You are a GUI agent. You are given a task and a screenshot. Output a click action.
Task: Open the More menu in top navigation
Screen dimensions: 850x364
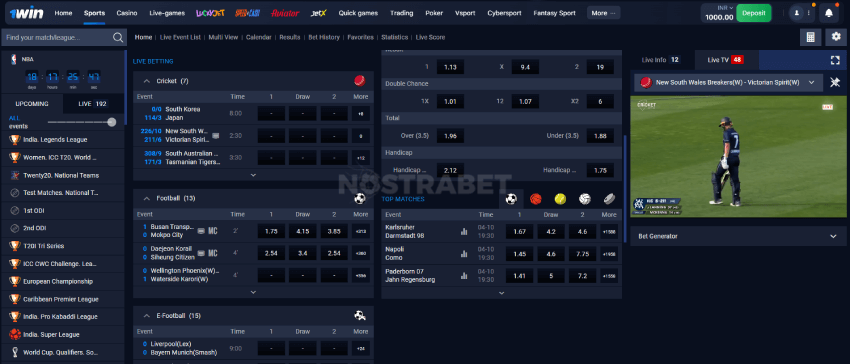pyautogui.click(x=603, y=13)
